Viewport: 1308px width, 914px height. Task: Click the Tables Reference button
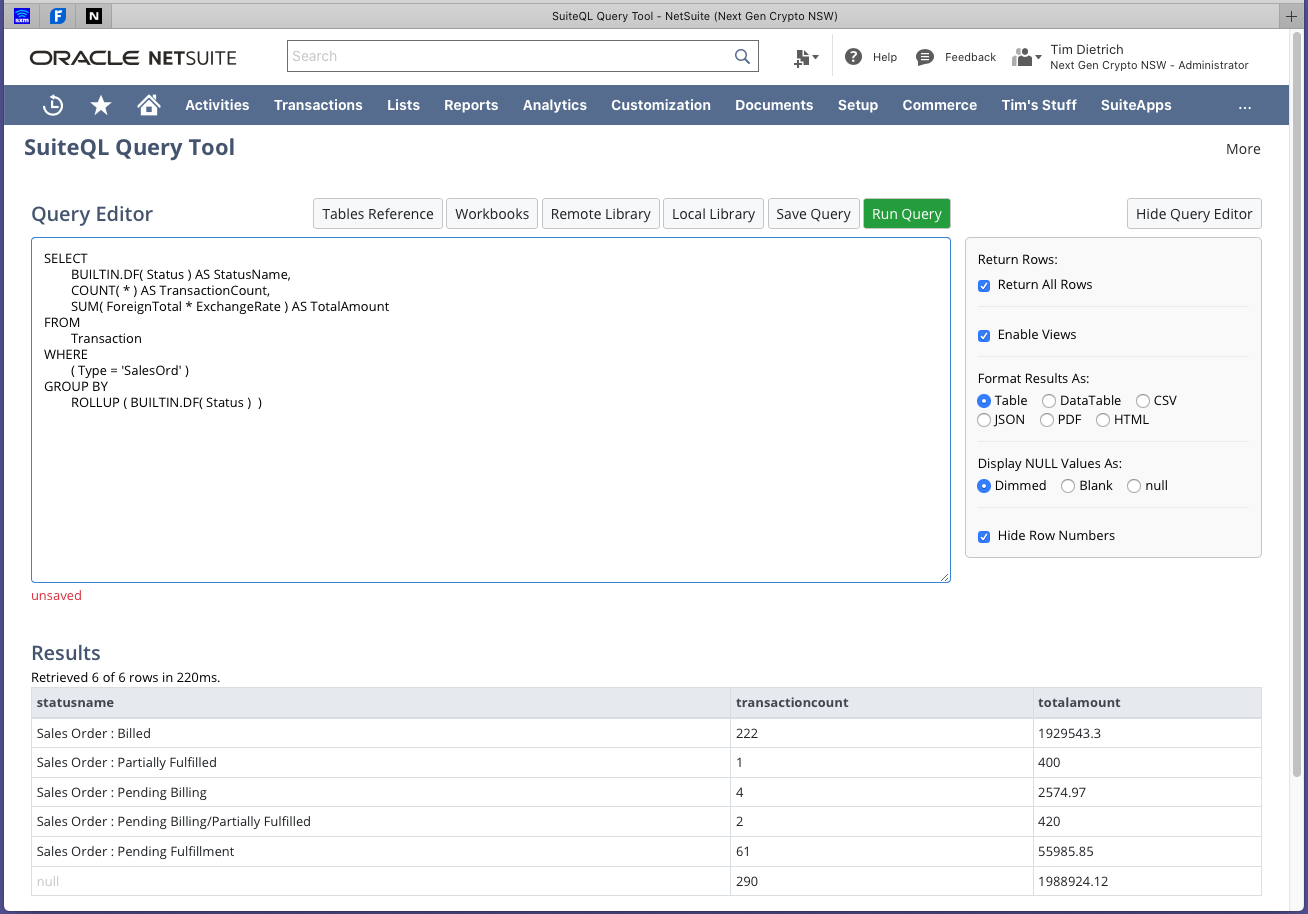click(x=378, y=214)
